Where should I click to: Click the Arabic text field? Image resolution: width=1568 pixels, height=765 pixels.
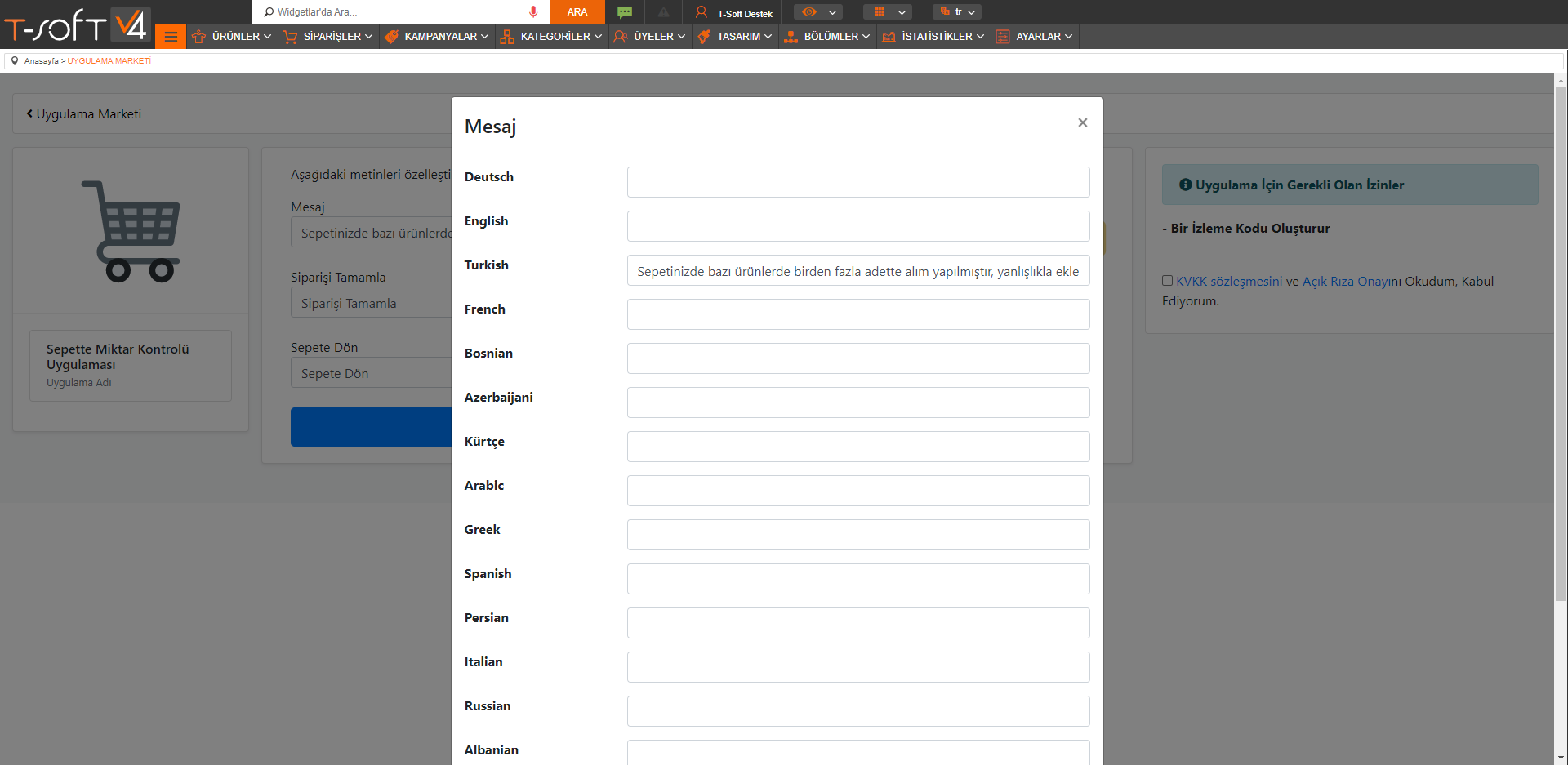858,491
